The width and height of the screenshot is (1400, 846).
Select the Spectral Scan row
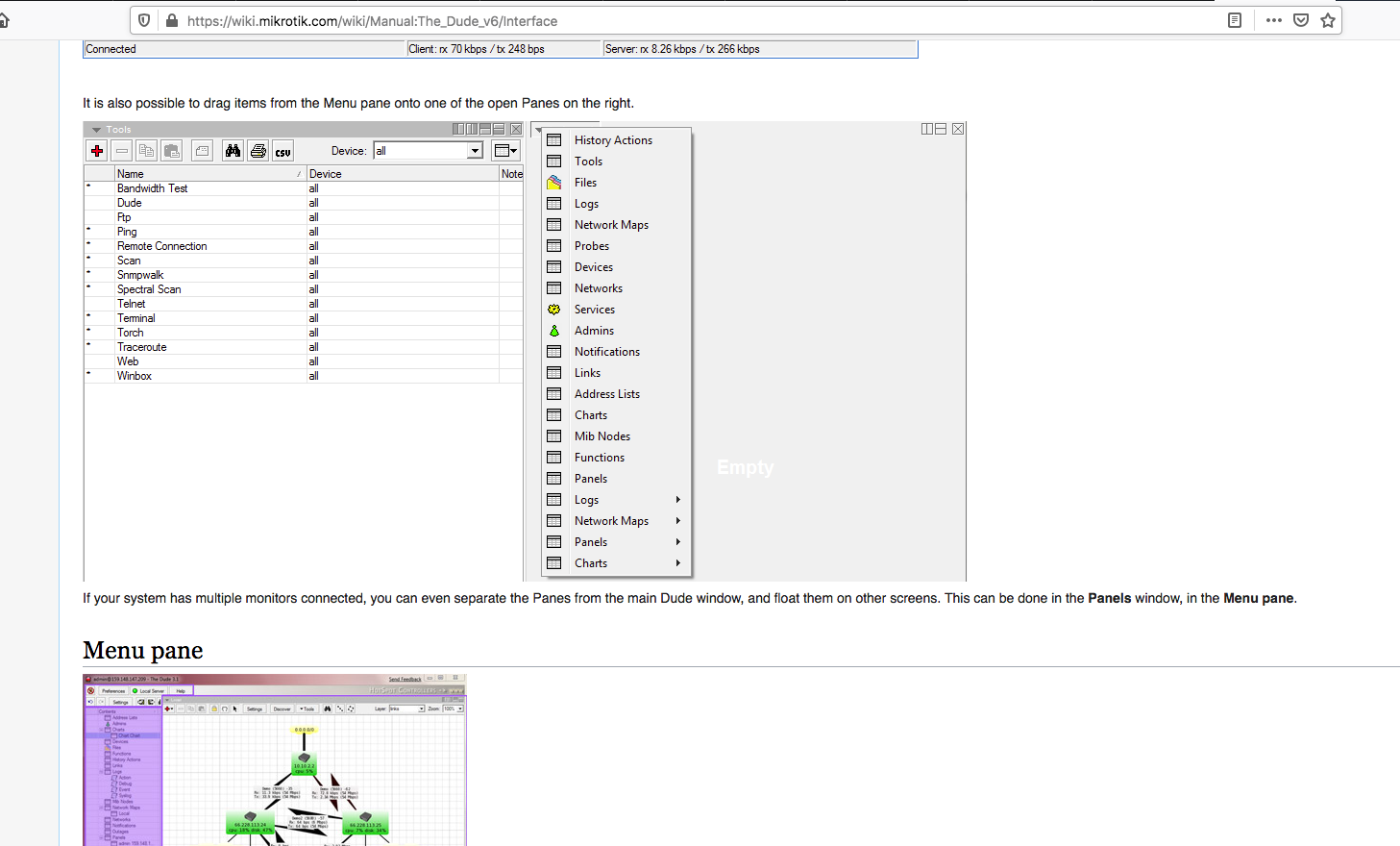click(x=304, y=289)
